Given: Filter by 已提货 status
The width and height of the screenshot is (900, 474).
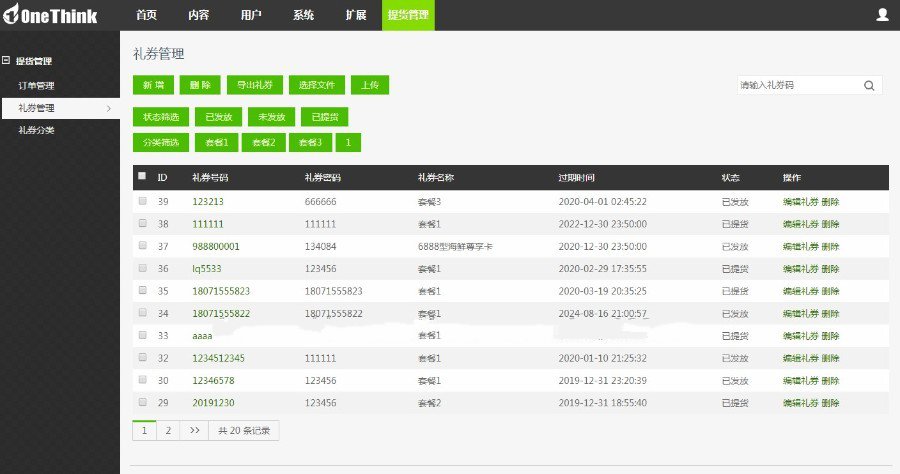Looking at the screenshot, I should click(x=324, y=117).
